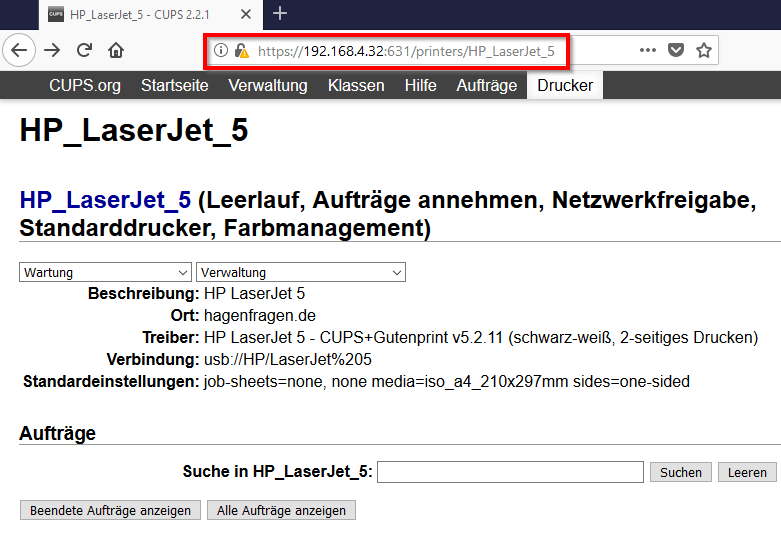Click the Leeren button
The height and width of the screenshot is (533, 781).
click(x=747, y=472)
